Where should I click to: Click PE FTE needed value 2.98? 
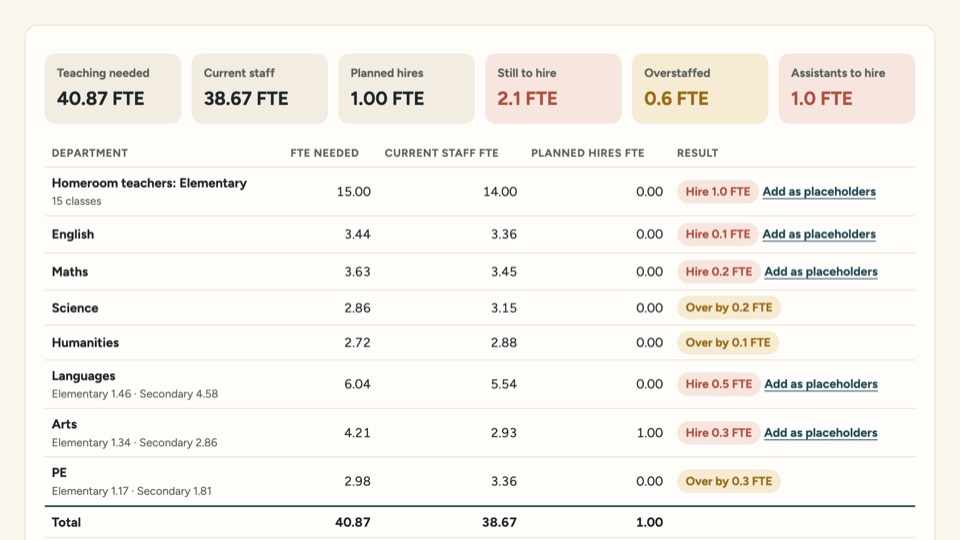point(358,481)
